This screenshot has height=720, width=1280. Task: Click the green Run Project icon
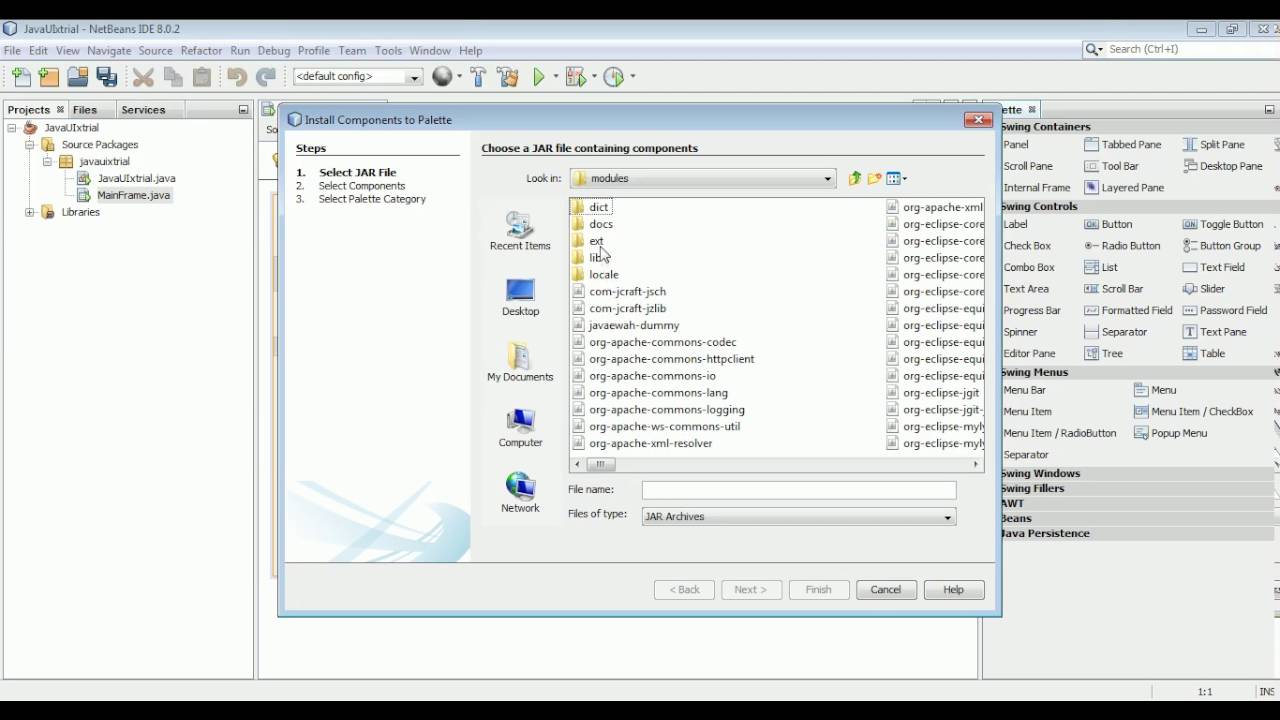(539, 77)
